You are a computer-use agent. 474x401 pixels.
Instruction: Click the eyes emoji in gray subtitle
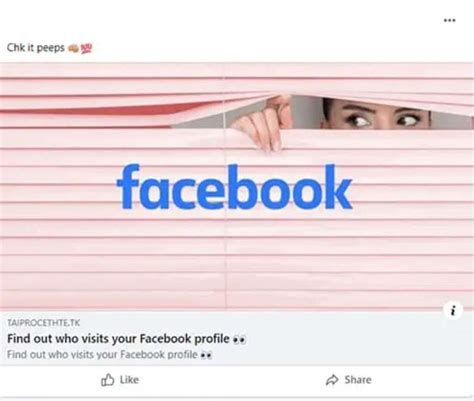tap(206, 355)
